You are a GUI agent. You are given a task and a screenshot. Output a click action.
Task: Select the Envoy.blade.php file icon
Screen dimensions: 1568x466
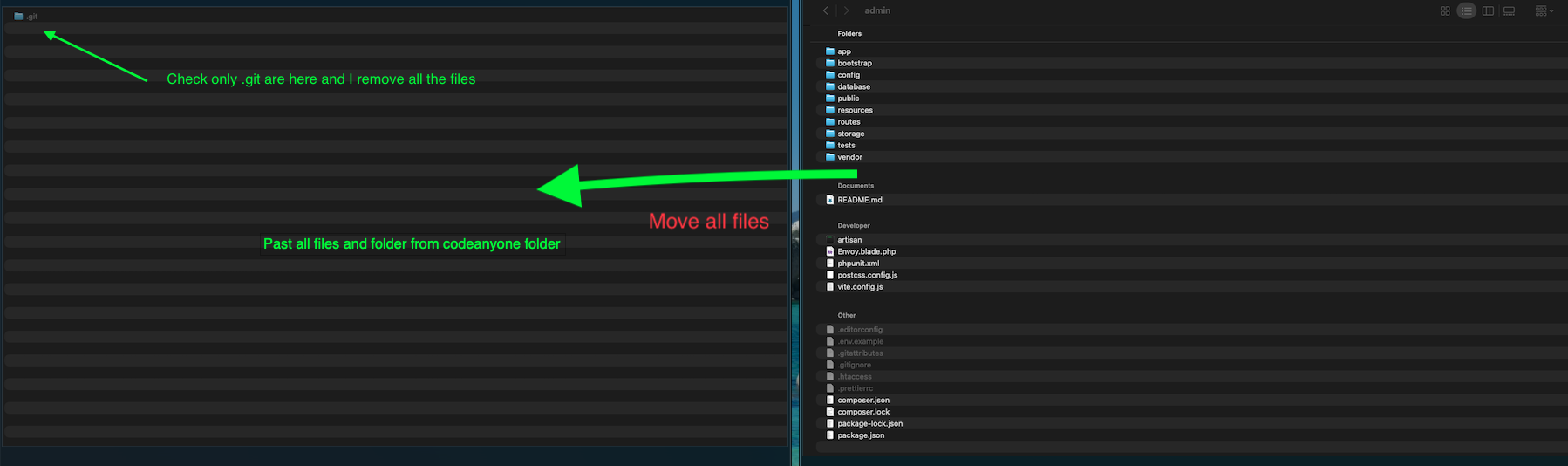coord(830,251)
